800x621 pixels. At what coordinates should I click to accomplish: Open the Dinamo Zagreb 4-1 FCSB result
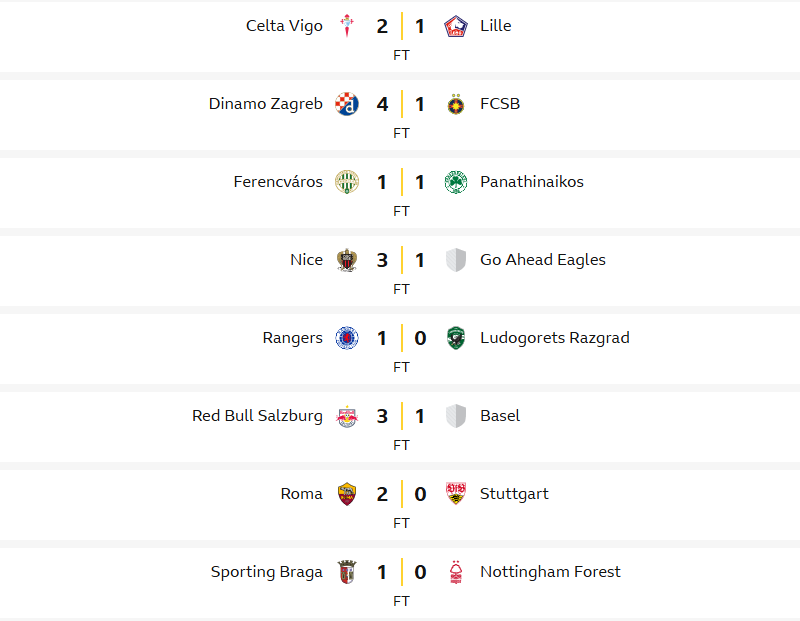click(x=401, y=104)
